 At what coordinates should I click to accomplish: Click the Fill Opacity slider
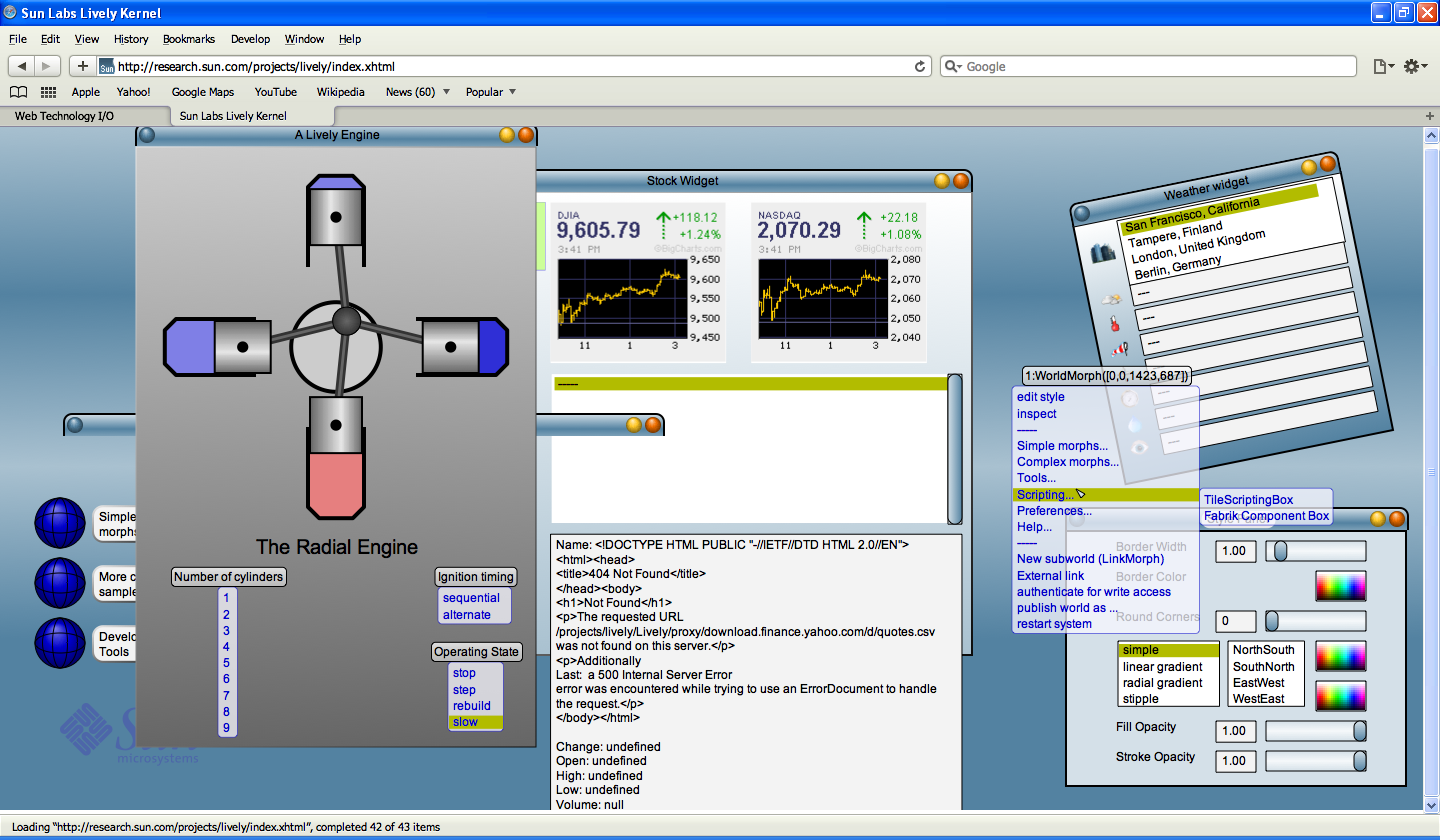pyautogui.click(x=1316, y=731)
